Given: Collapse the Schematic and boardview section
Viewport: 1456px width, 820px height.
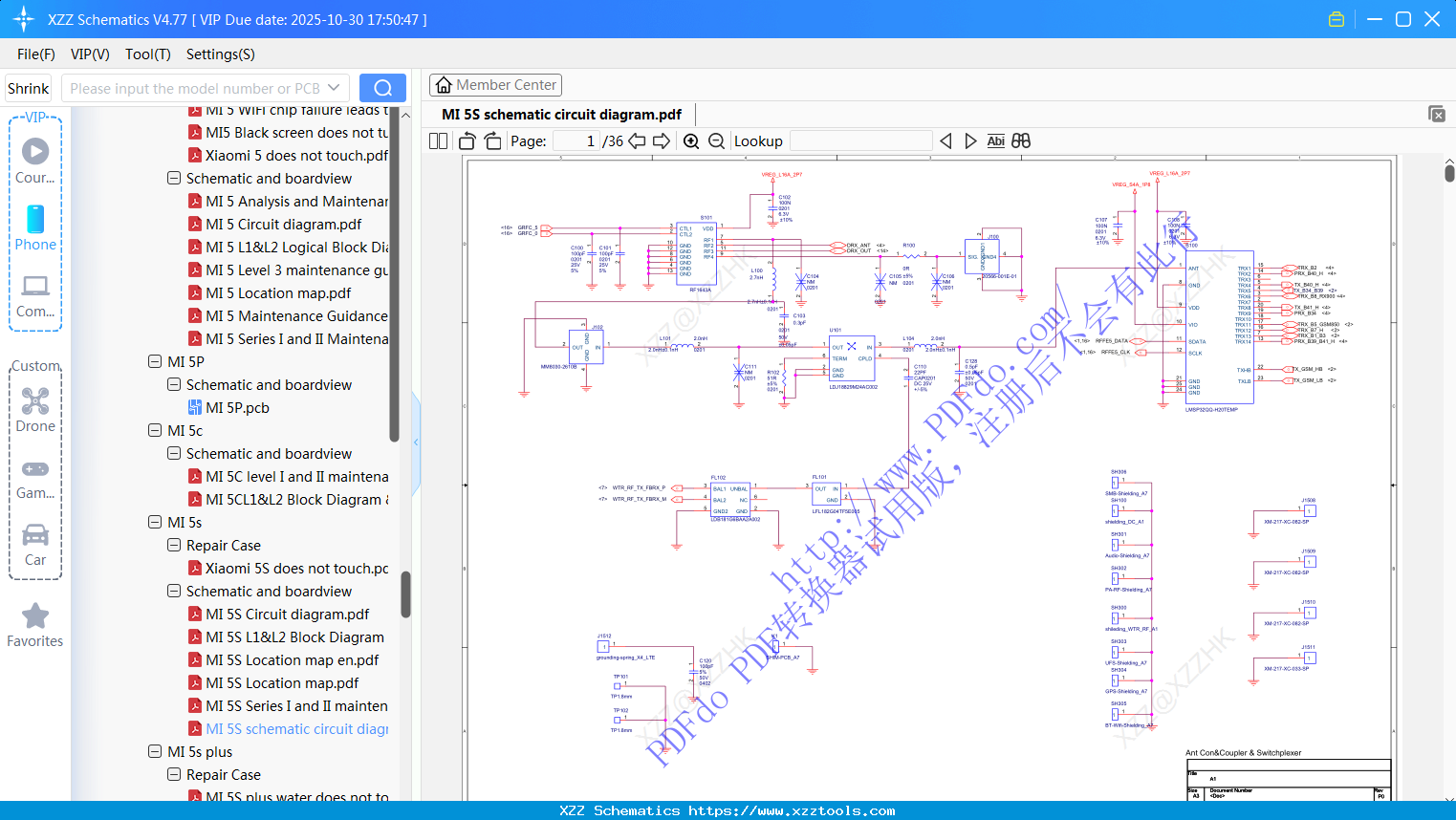Looking at the screenshot, I should (x=174, y=591).
